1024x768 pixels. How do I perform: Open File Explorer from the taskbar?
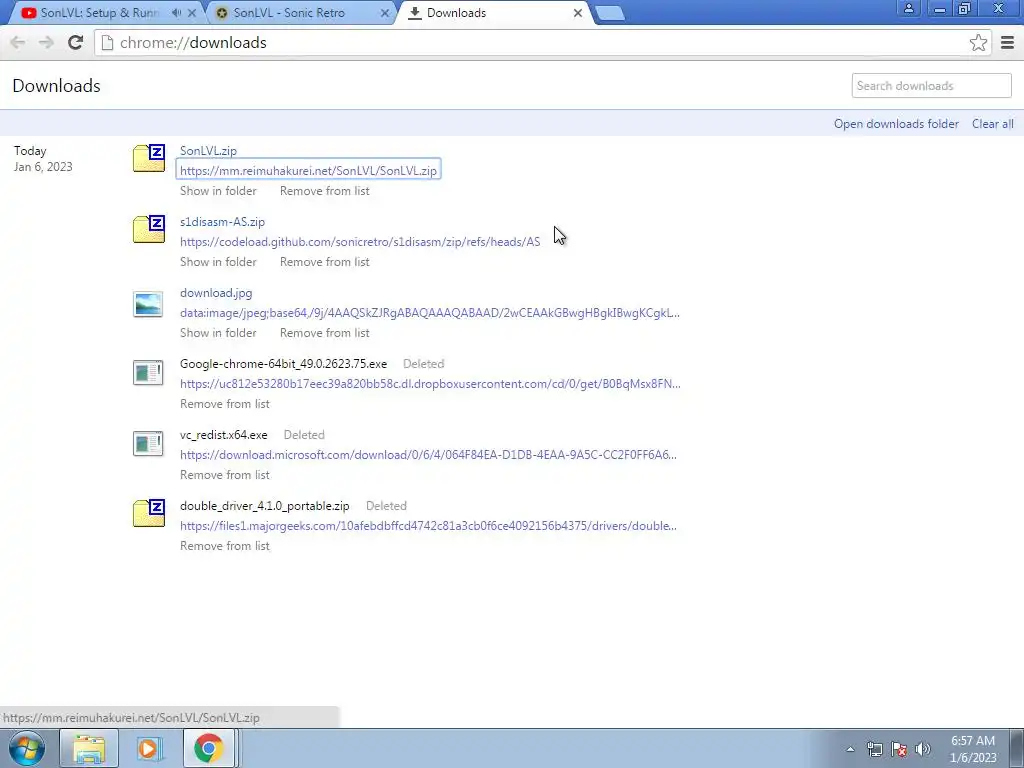click(x=89, y=748)
